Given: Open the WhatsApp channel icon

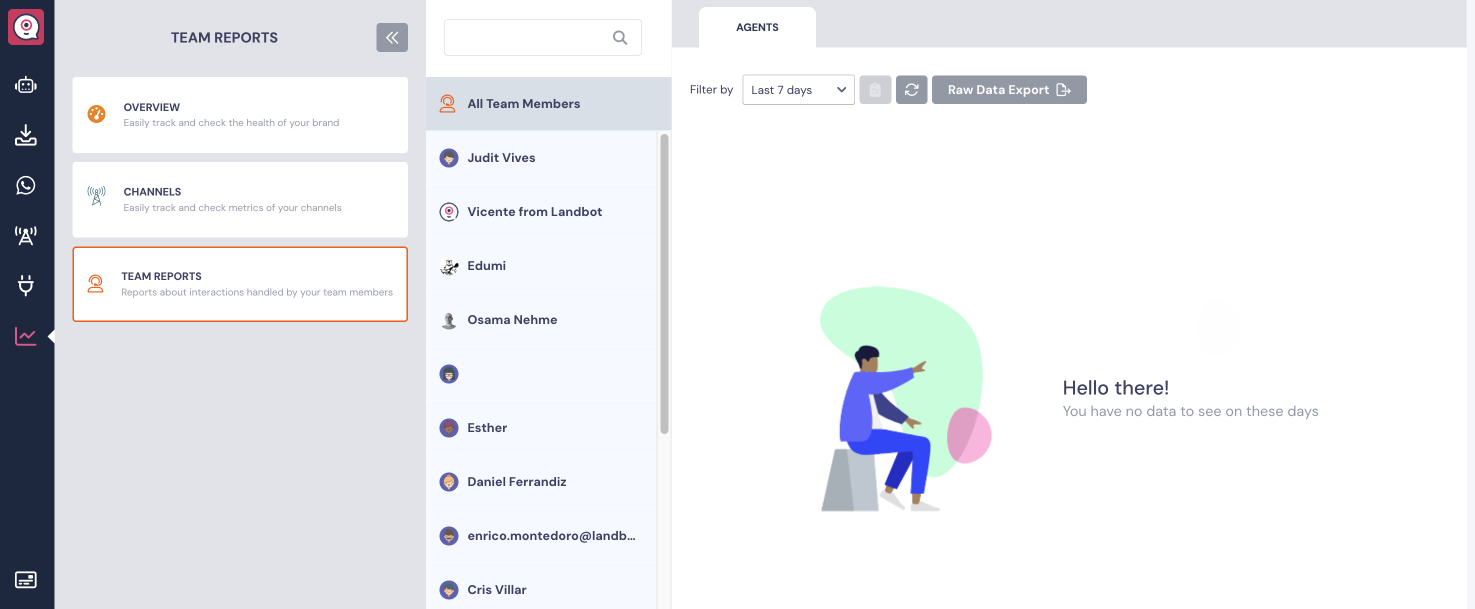Looking at the screenshot, I should coord(26,185).
